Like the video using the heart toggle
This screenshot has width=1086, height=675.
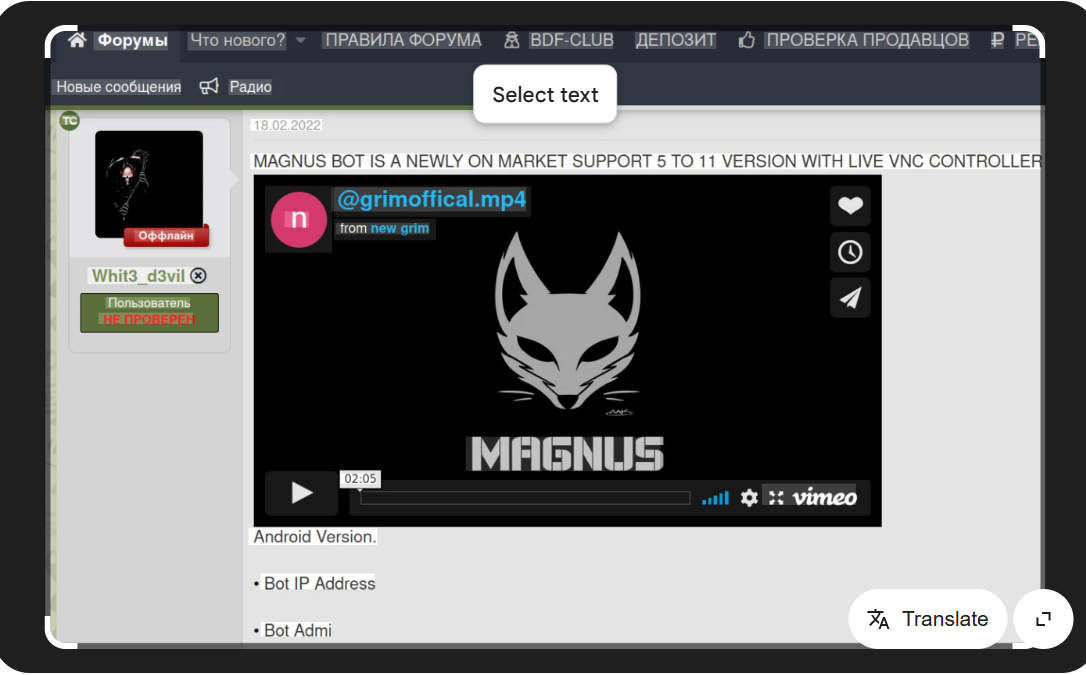coord(850,206)
